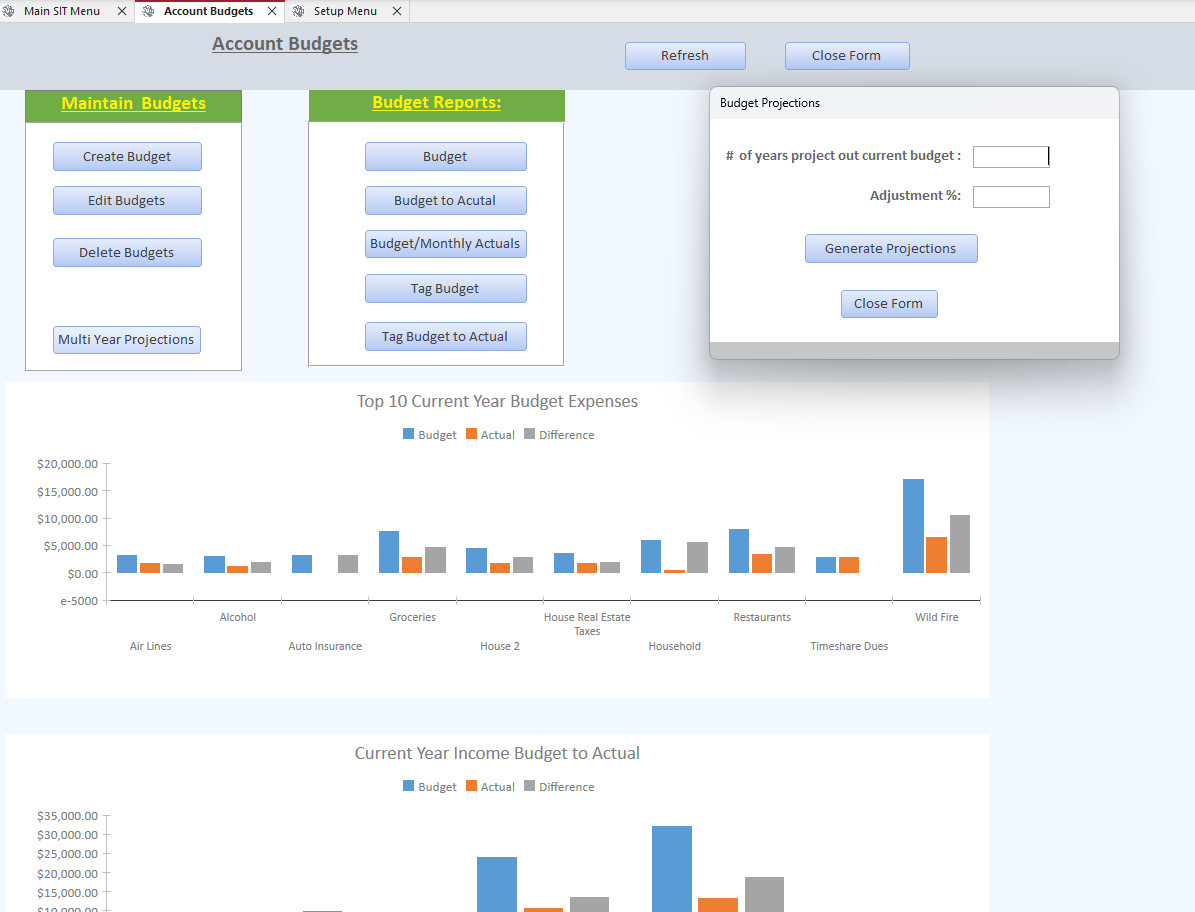
Task: Open Edit Budgets
Action: [x=127, y=200]
